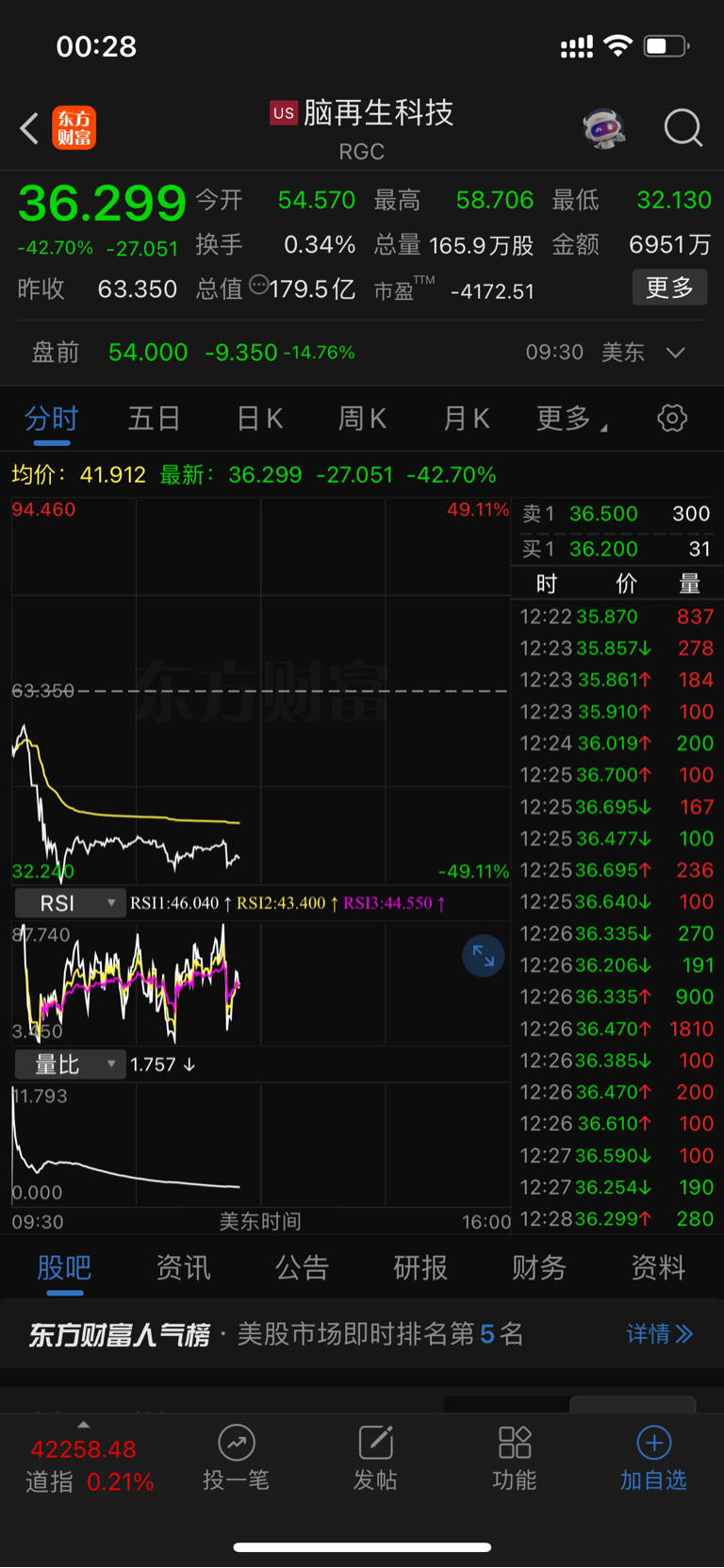This screenshot has height=1568, width=724.
Task: Tap the RSI indicator chart area
Action: (260, 982)
